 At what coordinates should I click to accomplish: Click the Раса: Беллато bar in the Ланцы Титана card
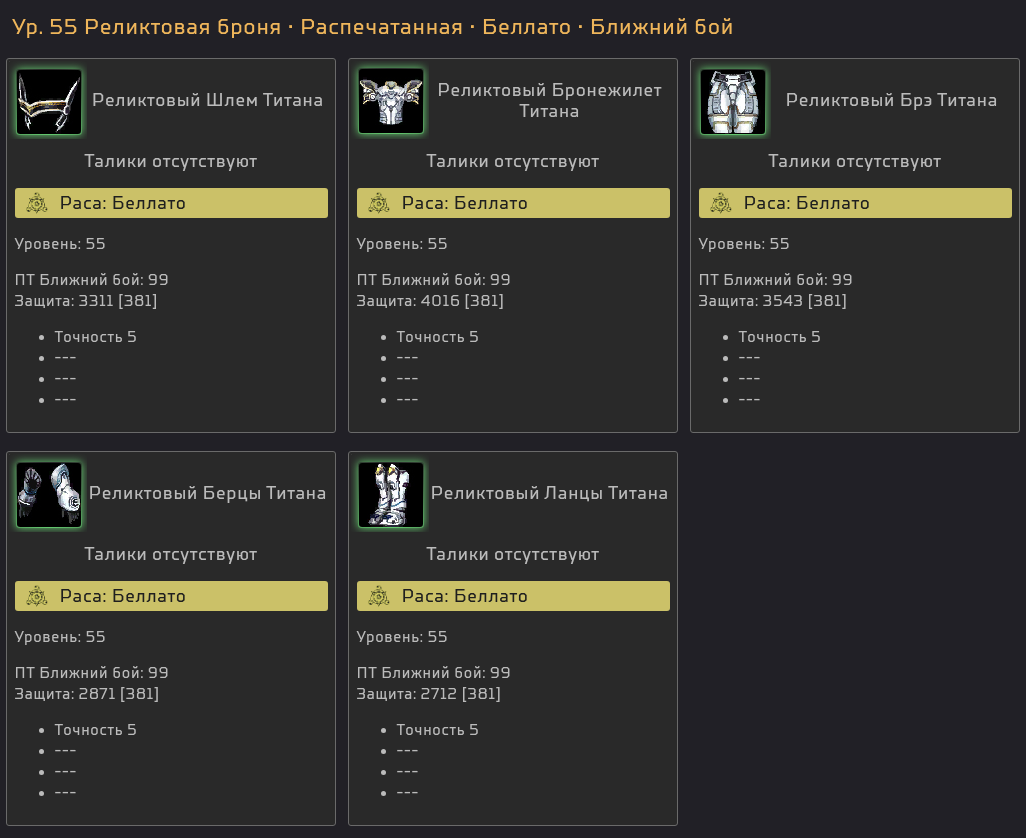click(513, 597)
